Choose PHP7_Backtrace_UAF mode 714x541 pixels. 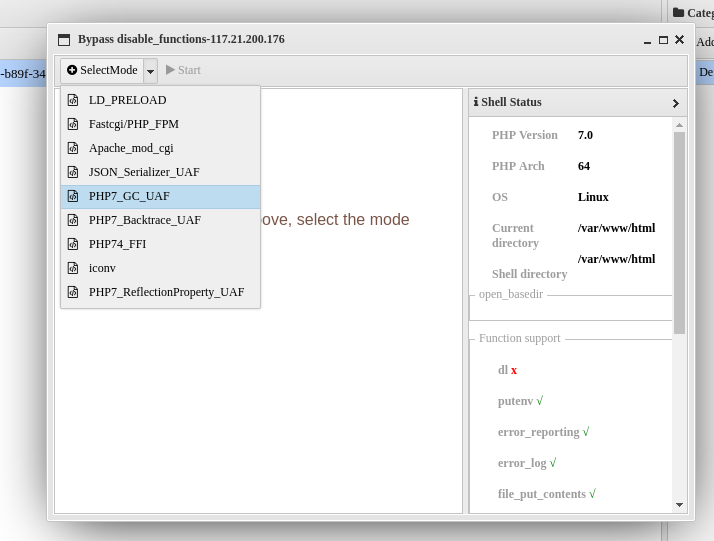point(160,220)
